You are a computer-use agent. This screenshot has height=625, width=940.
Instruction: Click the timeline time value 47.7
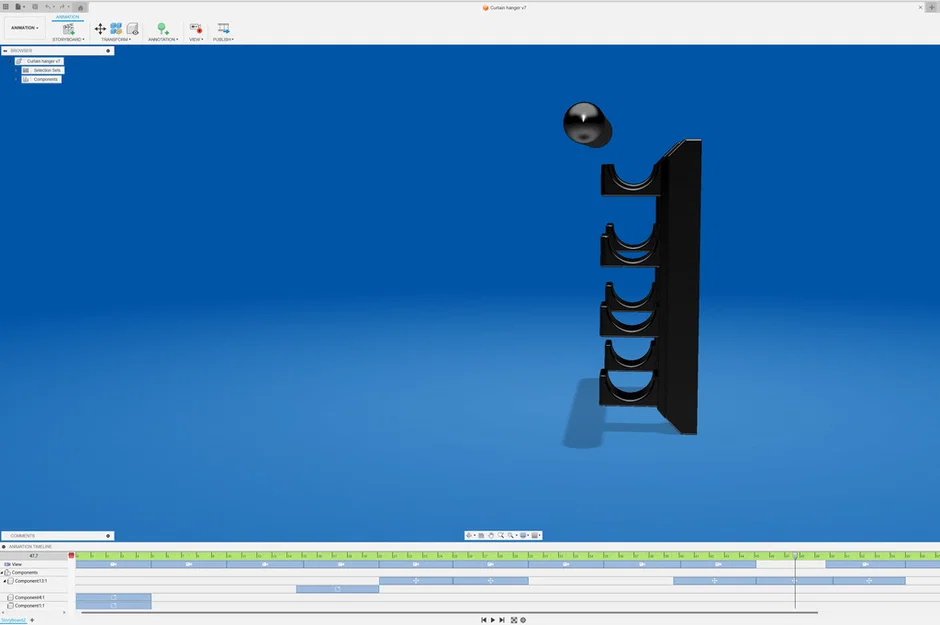pos(34,556)
